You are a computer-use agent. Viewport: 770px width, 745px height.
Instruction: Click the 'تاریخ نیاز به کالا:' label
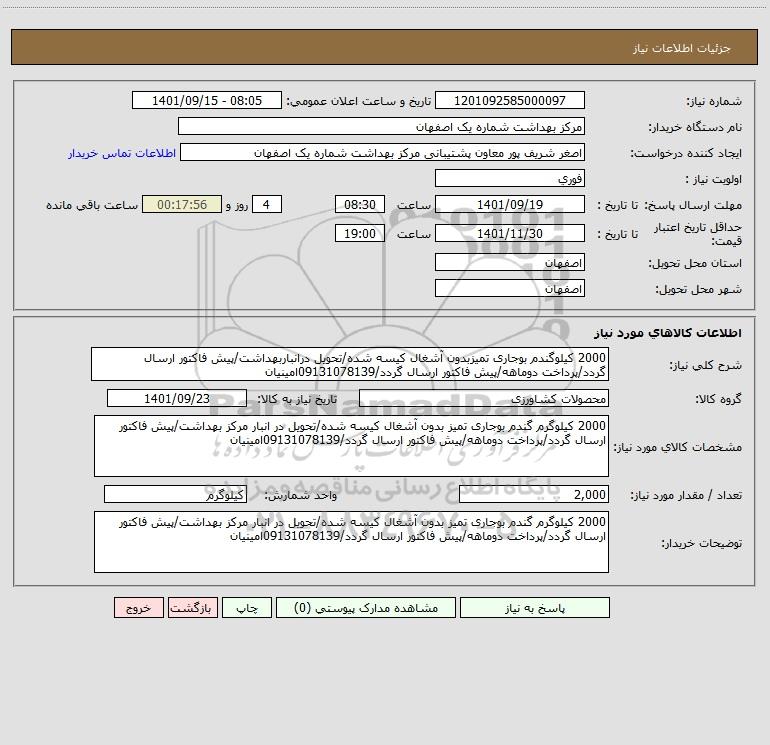pos(298,399)
